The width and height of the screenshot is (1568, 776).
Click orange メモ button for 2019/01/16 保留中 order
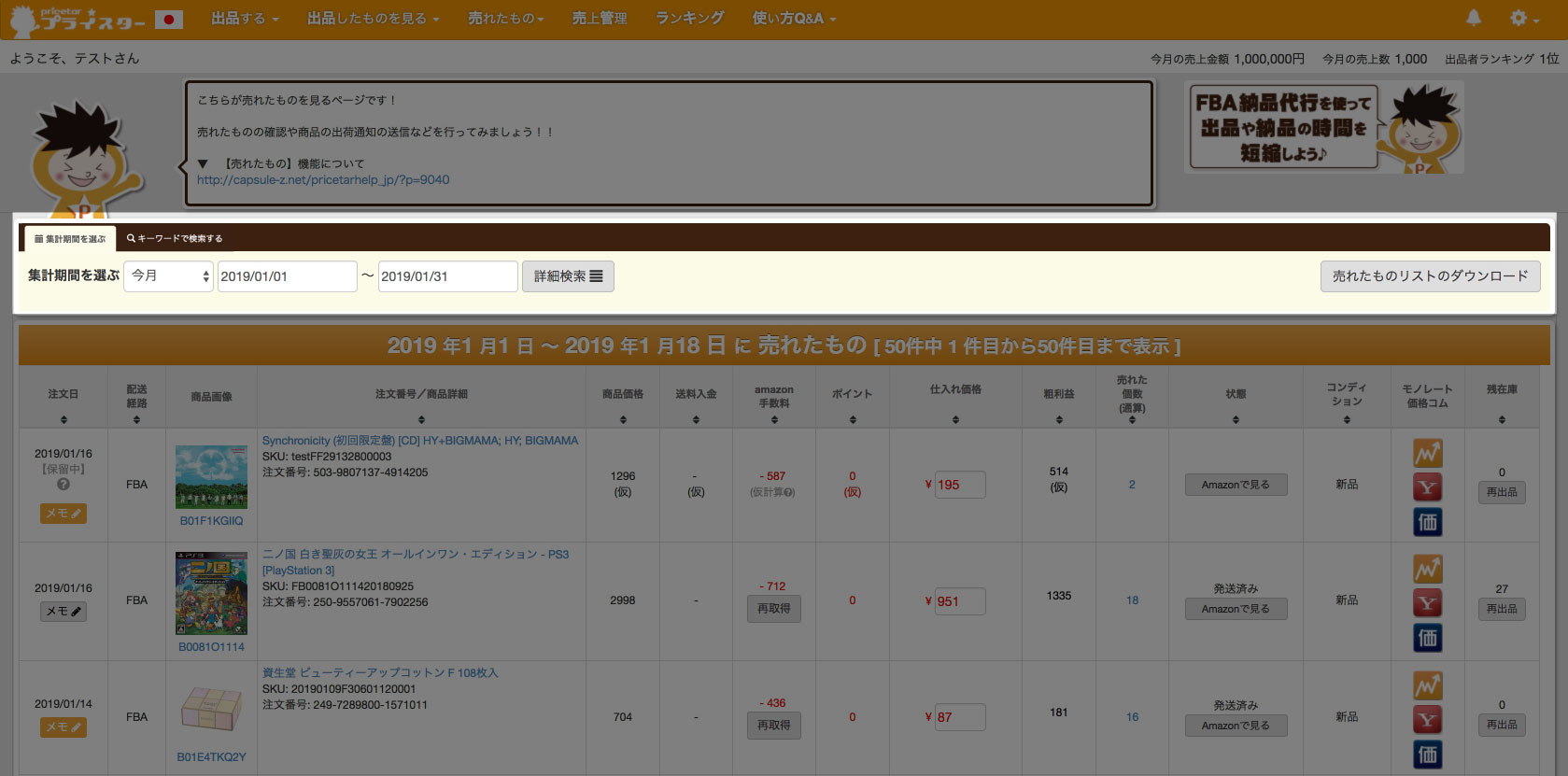pos(64,514)
